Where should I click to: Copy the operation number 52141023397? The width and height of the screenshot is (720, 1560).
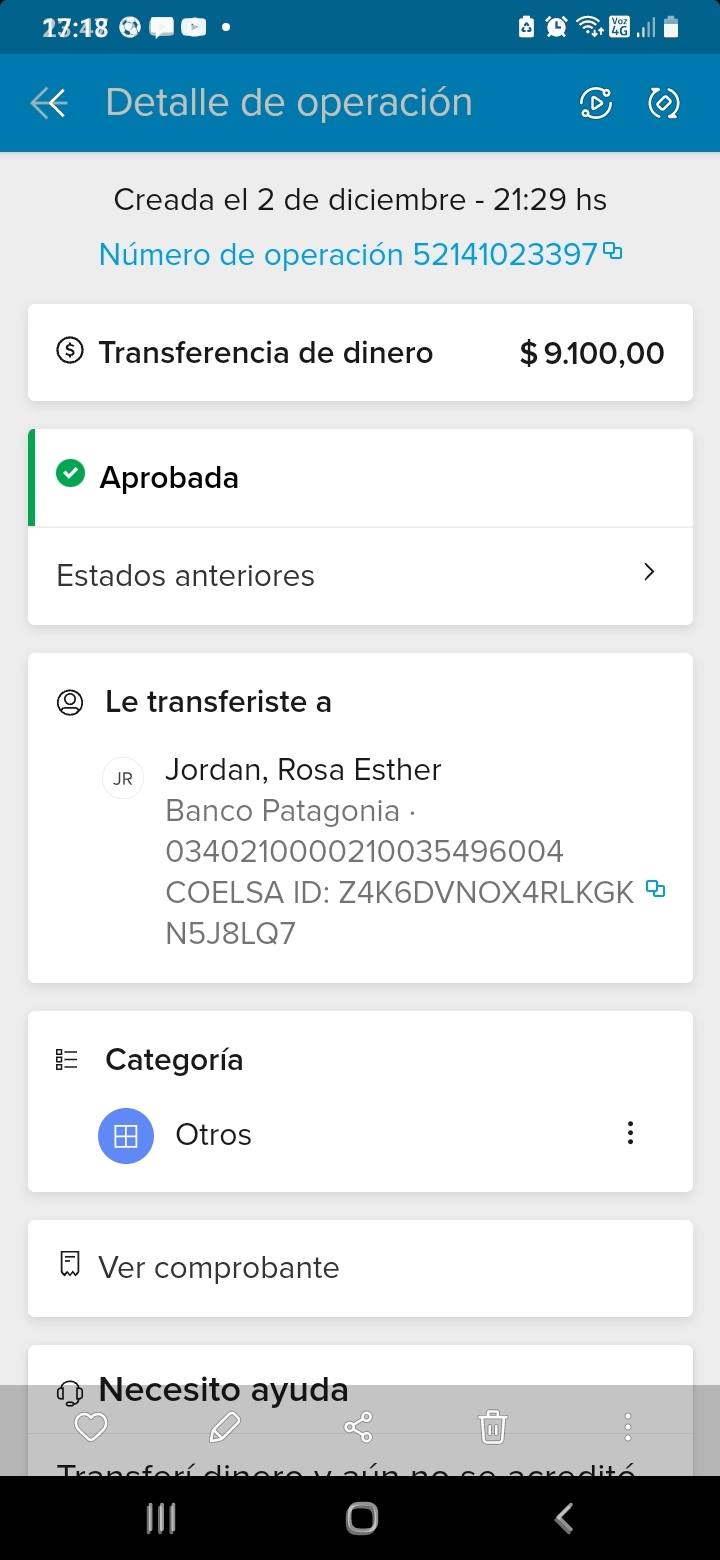click(x=613, y=252)
